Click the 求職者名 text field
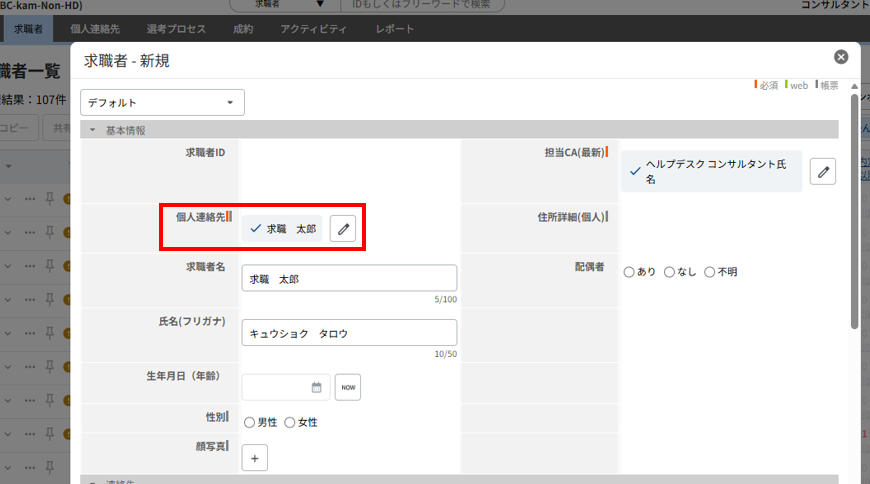The height and width of the screenshot is (484, 870). tap(349, 279)
